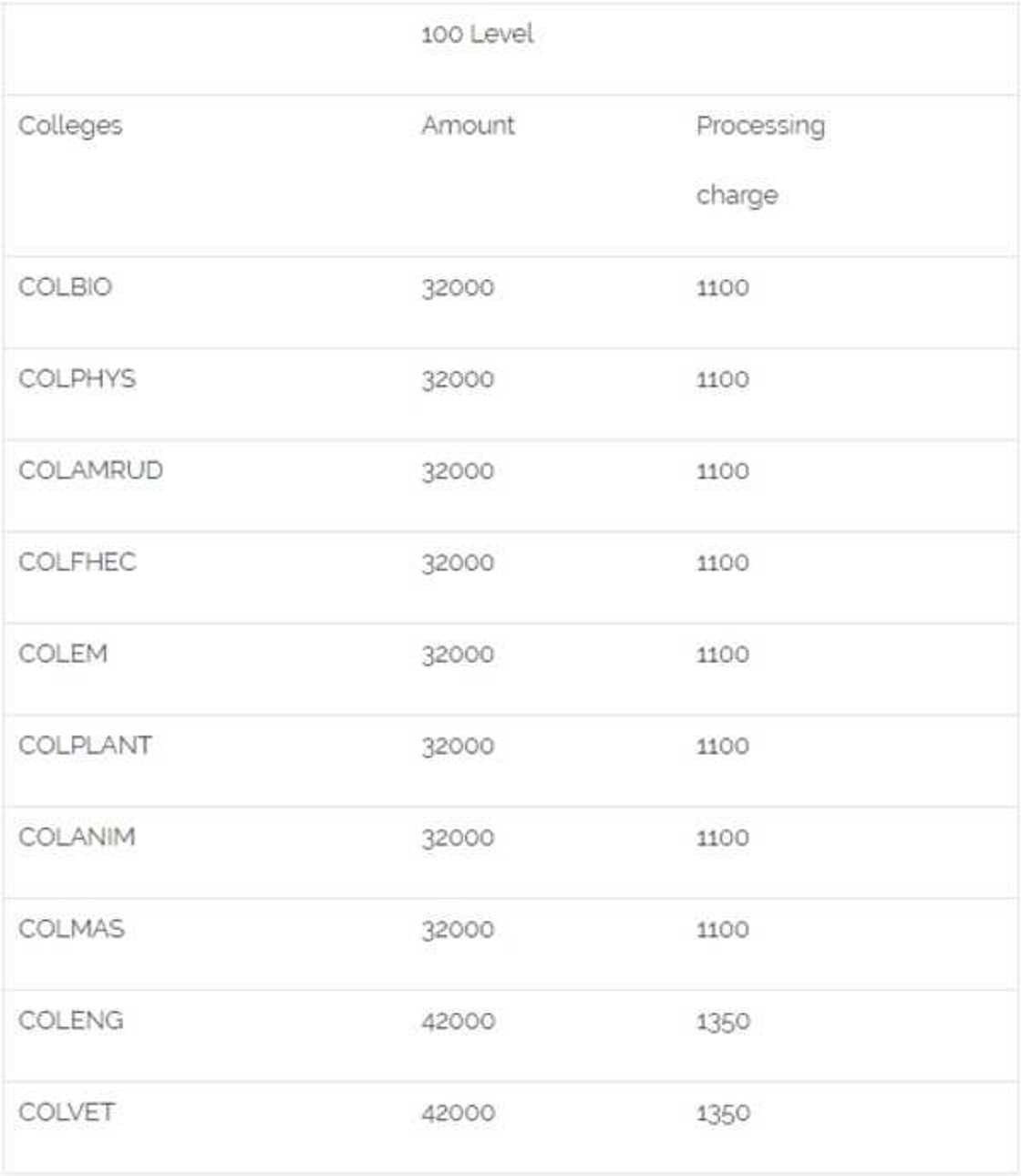The height and width of the screenshot is (1176, 1021).
Task: Select the COLANIM college cell
Action: pyautogui.click(x=77, y=837)
